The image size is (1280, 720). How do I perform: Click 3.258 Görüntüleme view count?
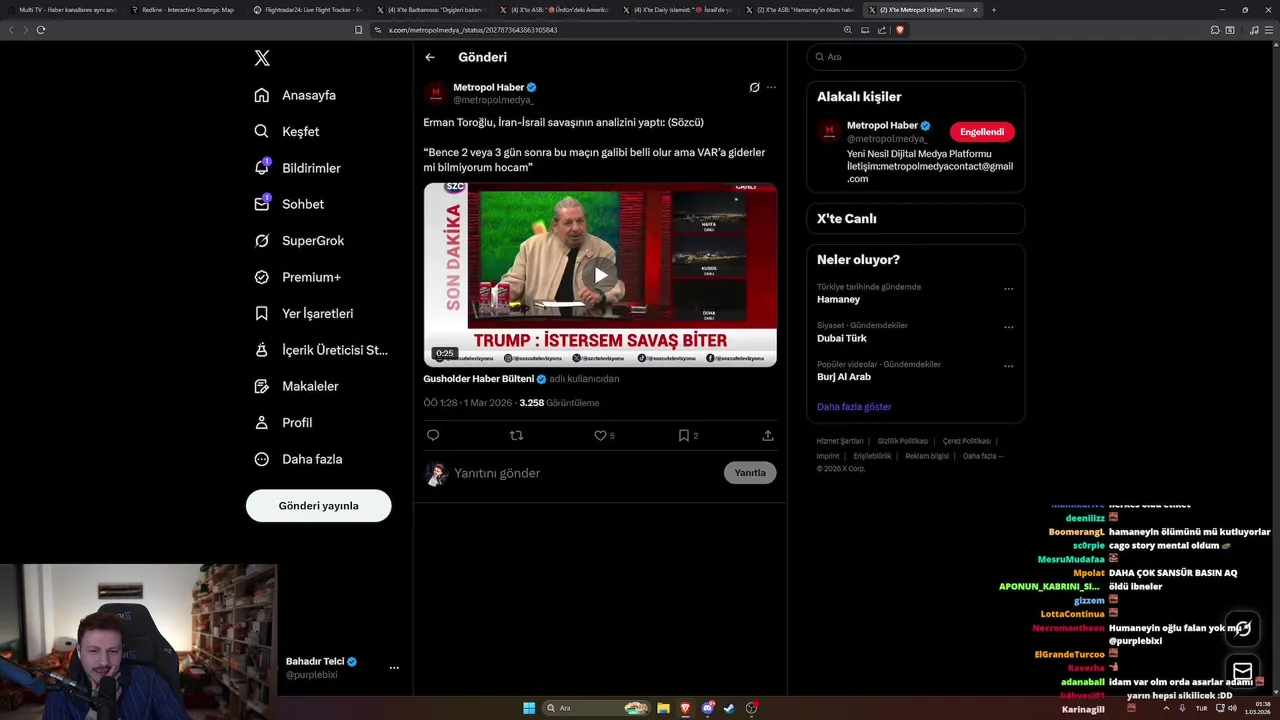point(559,403)
